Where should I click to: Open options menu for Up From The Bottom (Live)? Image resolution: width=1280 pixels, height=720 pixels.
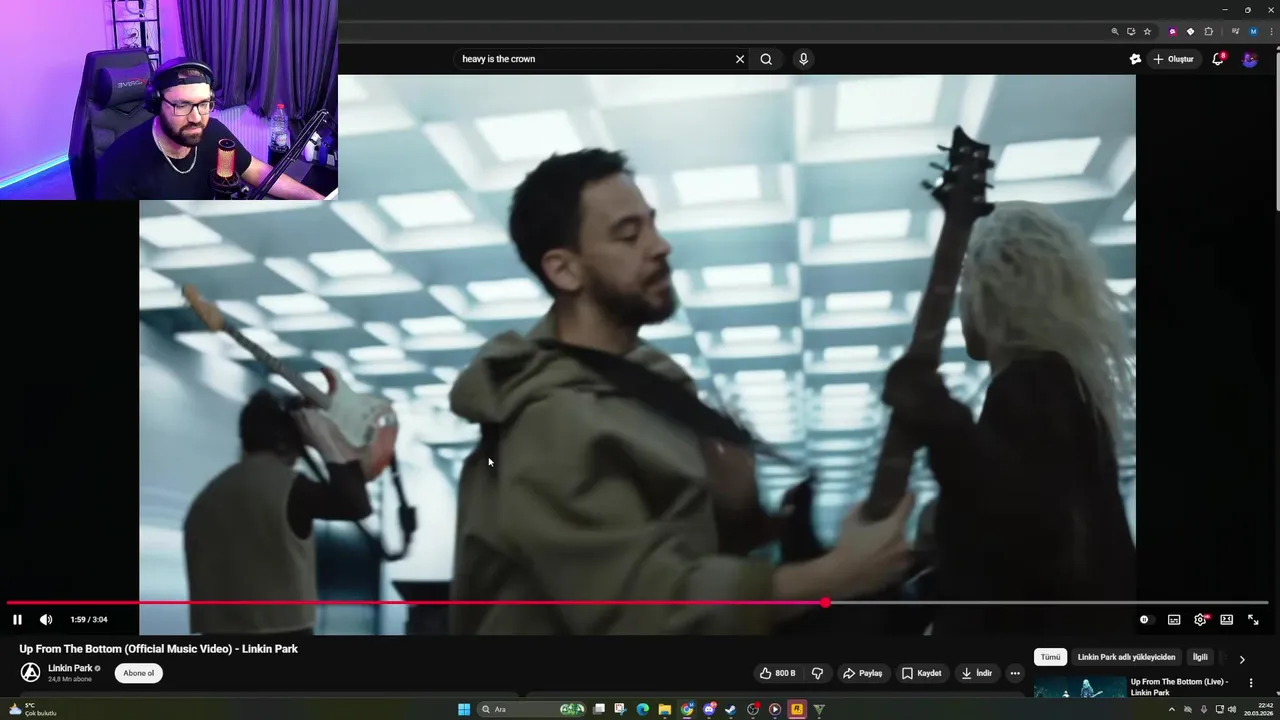[x=1250, y=683]
